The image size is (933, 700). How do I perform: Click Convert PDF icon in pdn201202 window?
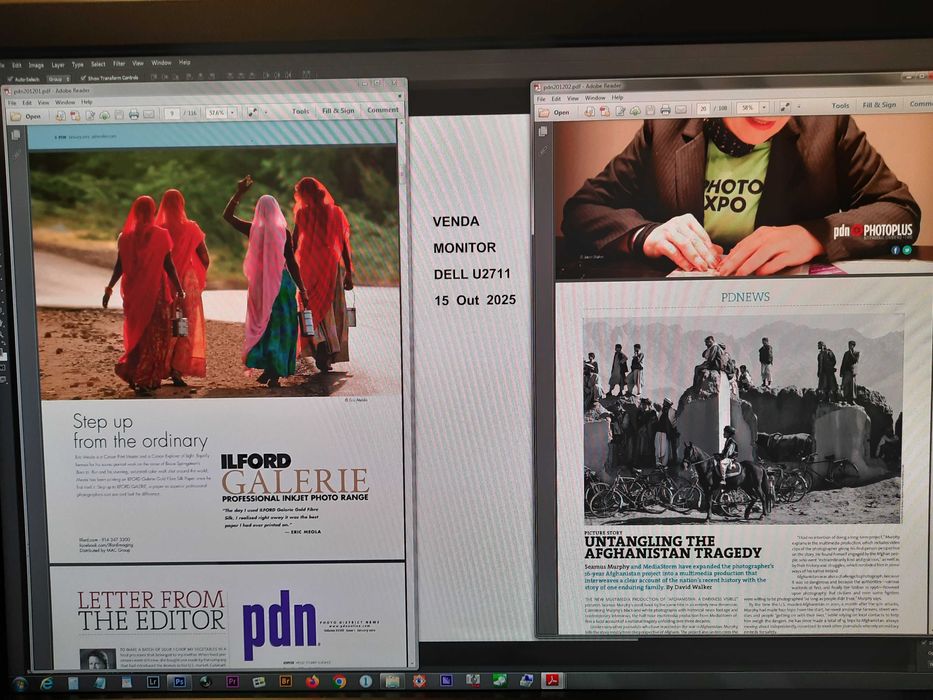pos(605,111)
